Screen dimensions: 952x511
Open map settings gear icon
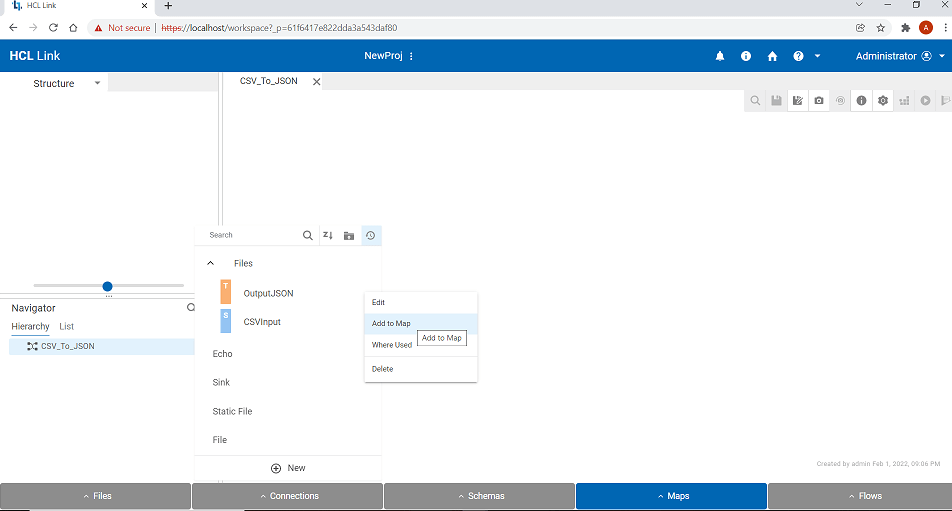tap(883, 100)
